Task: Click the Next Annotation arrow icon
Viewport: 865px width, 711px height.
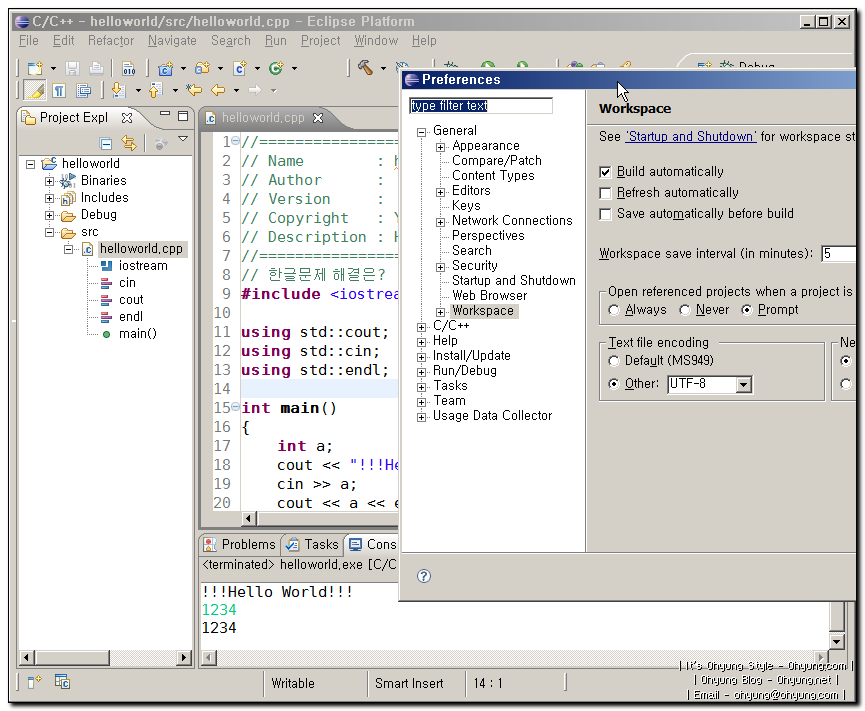Action: point(119,90)
